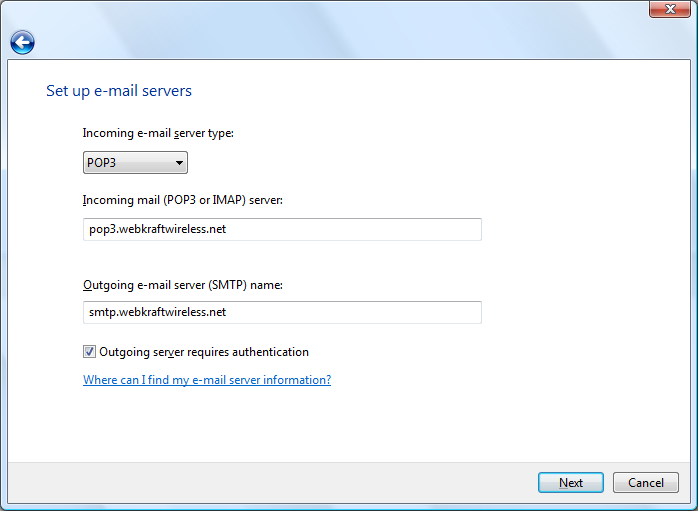Focus the outgoing SMTP server name field
The image size is (698, 511).
coord(282,312)
